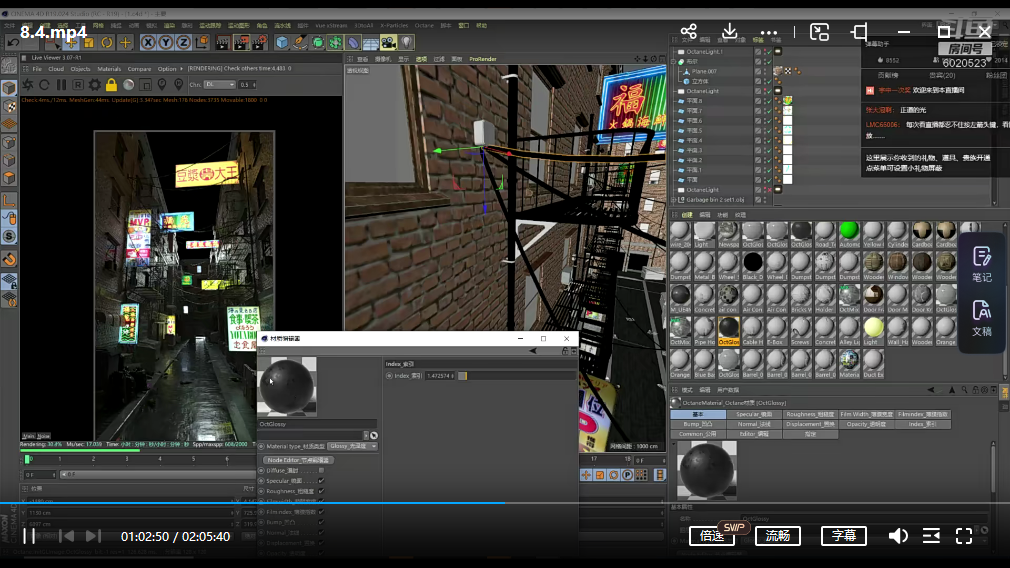Click the Render View clapperboard icon
The width and height of the screenshot is (1010, 568).
click(x=222, y=43)
